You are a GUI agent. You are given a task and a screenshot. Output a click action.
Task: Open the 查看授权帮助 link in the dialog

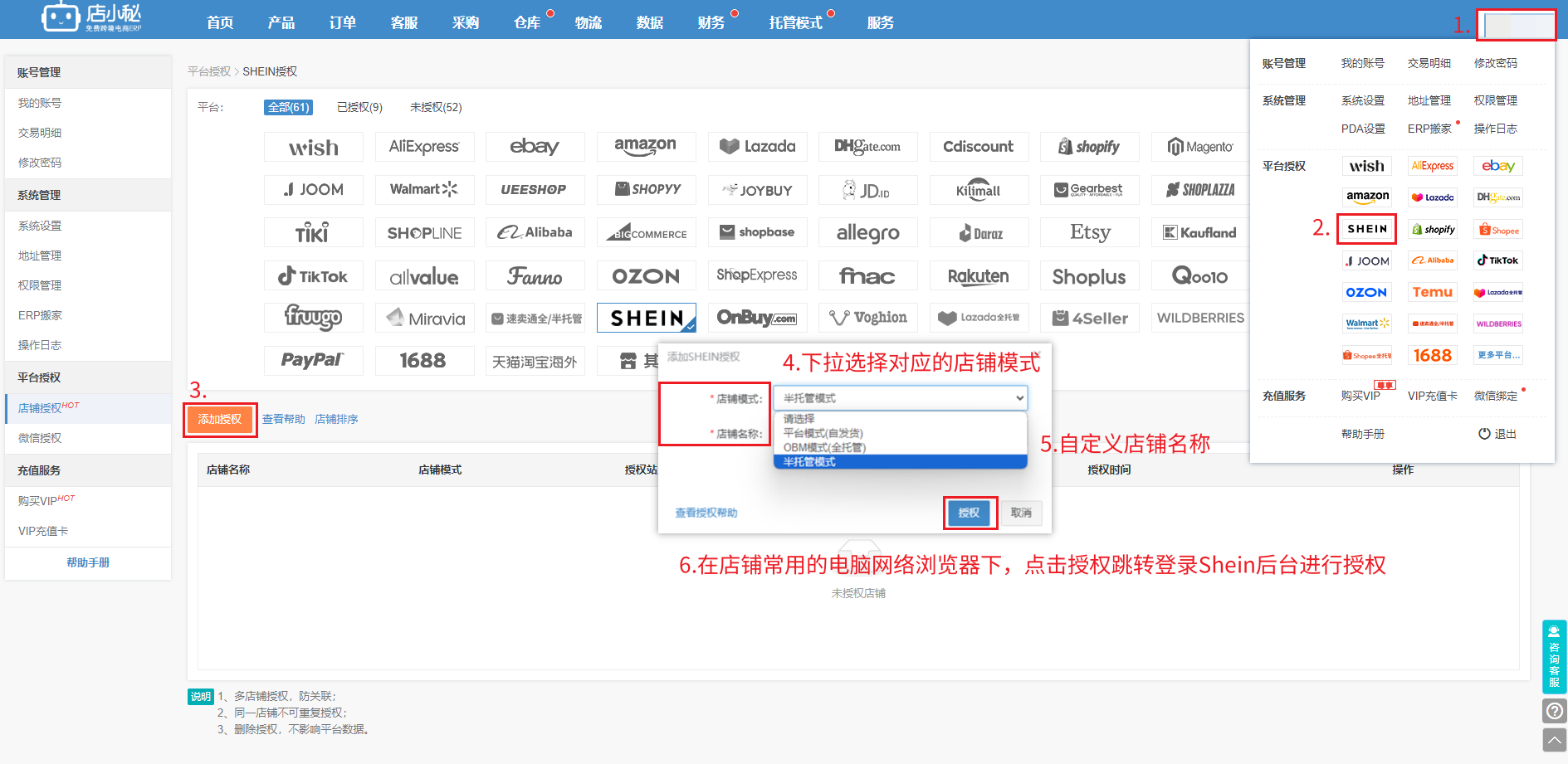706,513
